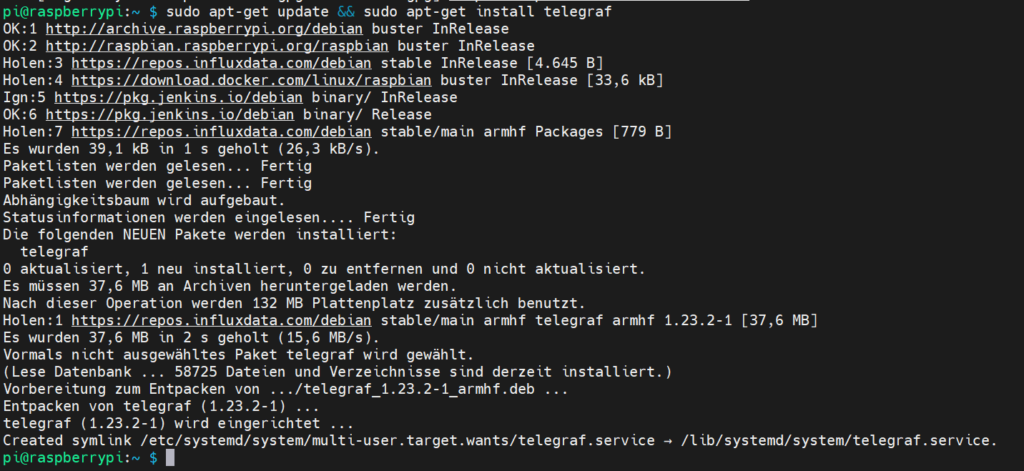Click the 'sudo apt-get update' command text
The width and height of the screenshot is (1024, 471).
254,12
